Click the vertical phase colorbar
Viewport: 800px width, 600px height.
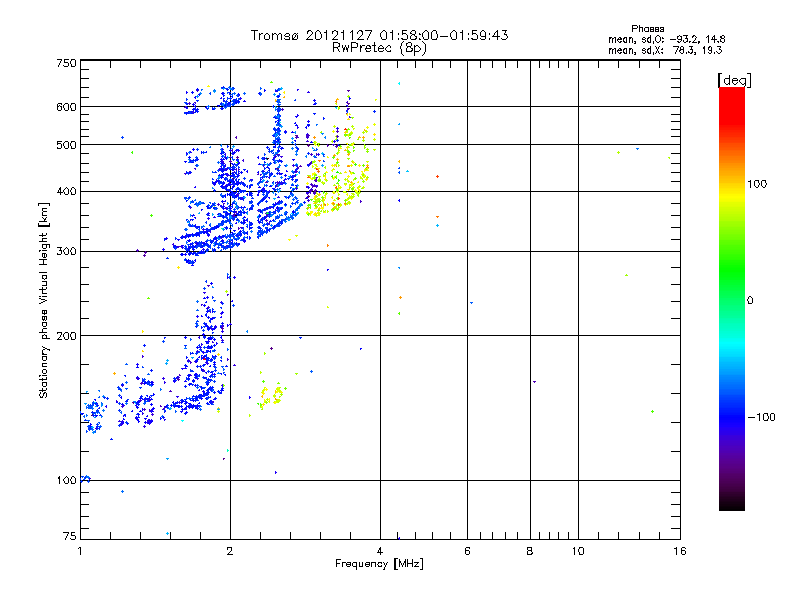click(732, 298)
